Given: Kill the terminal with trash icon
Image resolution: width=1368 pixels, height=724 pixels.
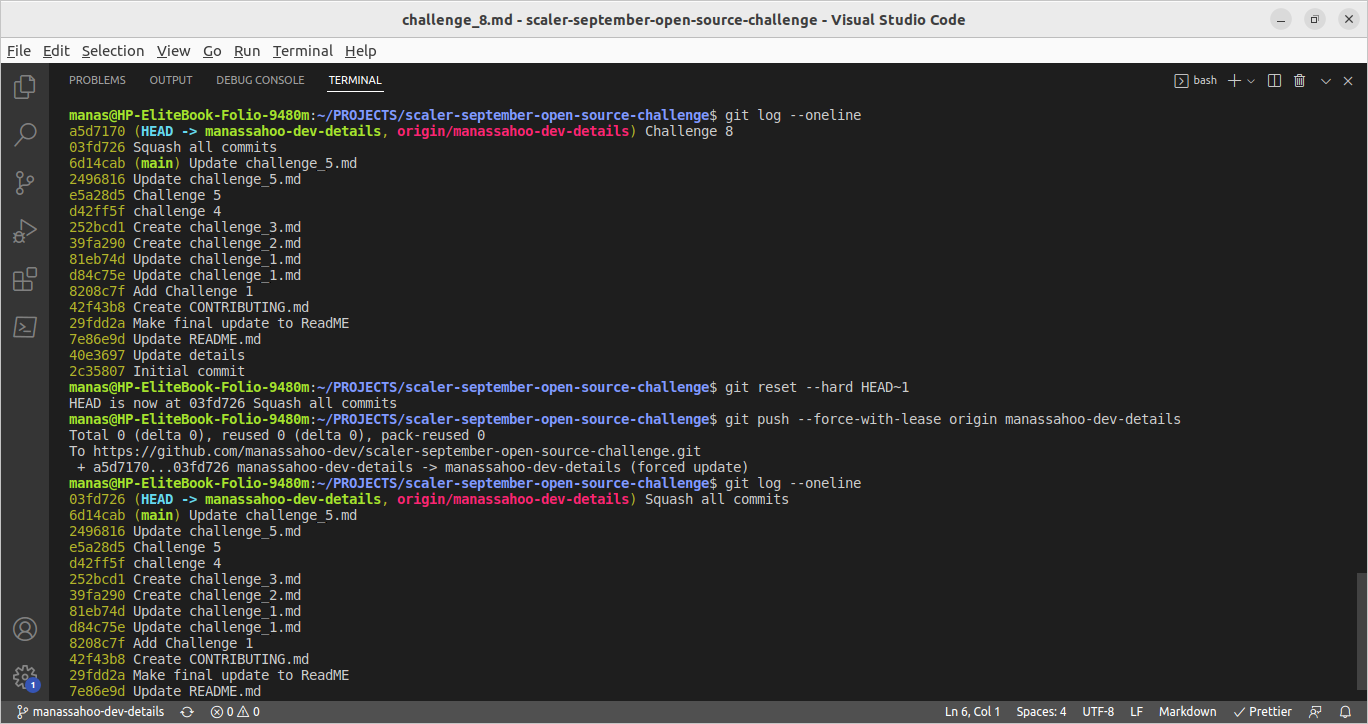Looking at the screenshot, I should (x=1299, y=80).
